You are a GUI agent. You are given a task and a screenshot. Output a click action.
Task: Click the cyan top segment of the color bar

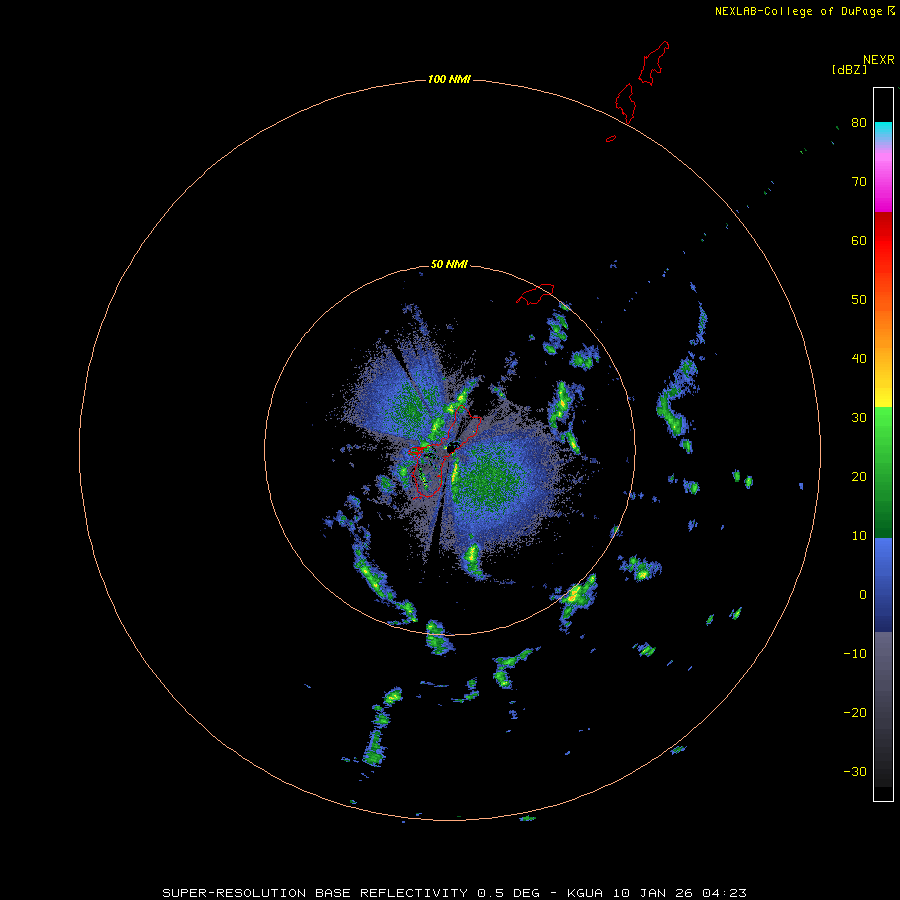(x=883, y=129)
